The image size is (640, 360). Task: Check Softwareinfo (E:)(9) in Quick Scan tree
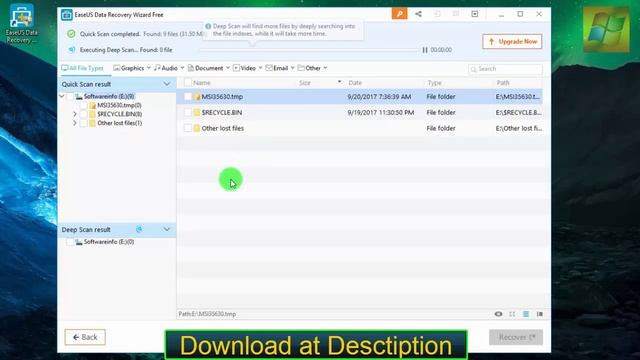click(x=70, y=96)
